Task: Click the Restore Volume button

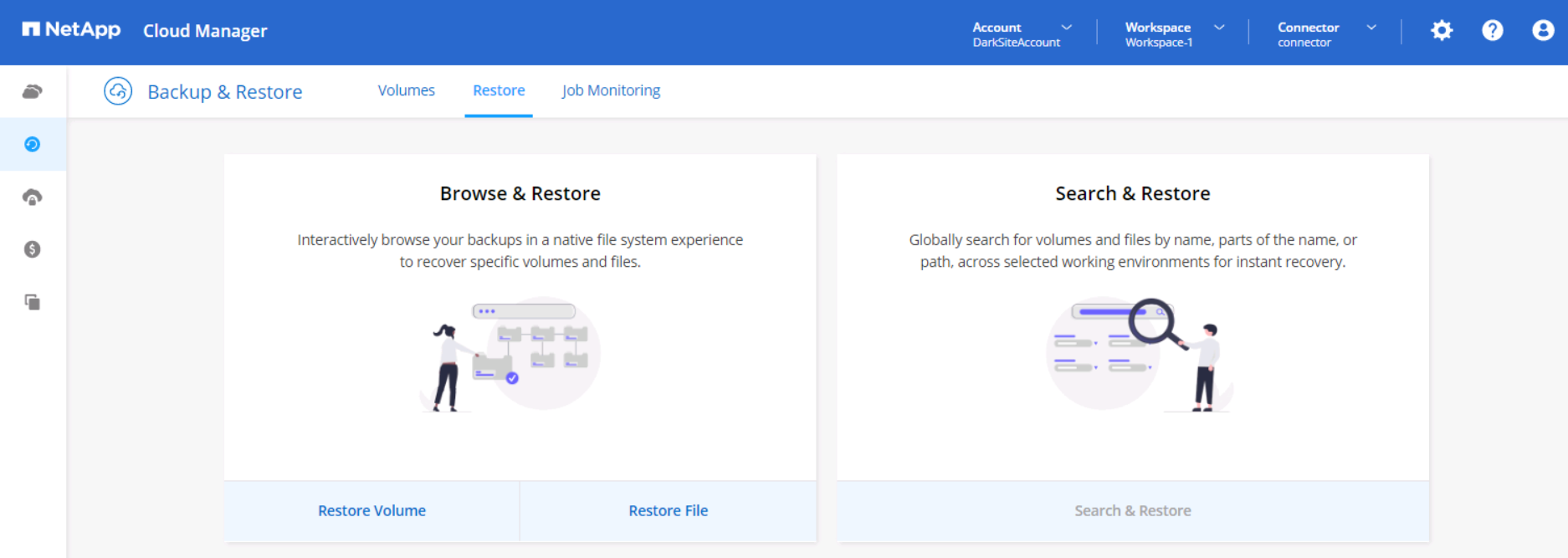Action: tap(372, 510)
